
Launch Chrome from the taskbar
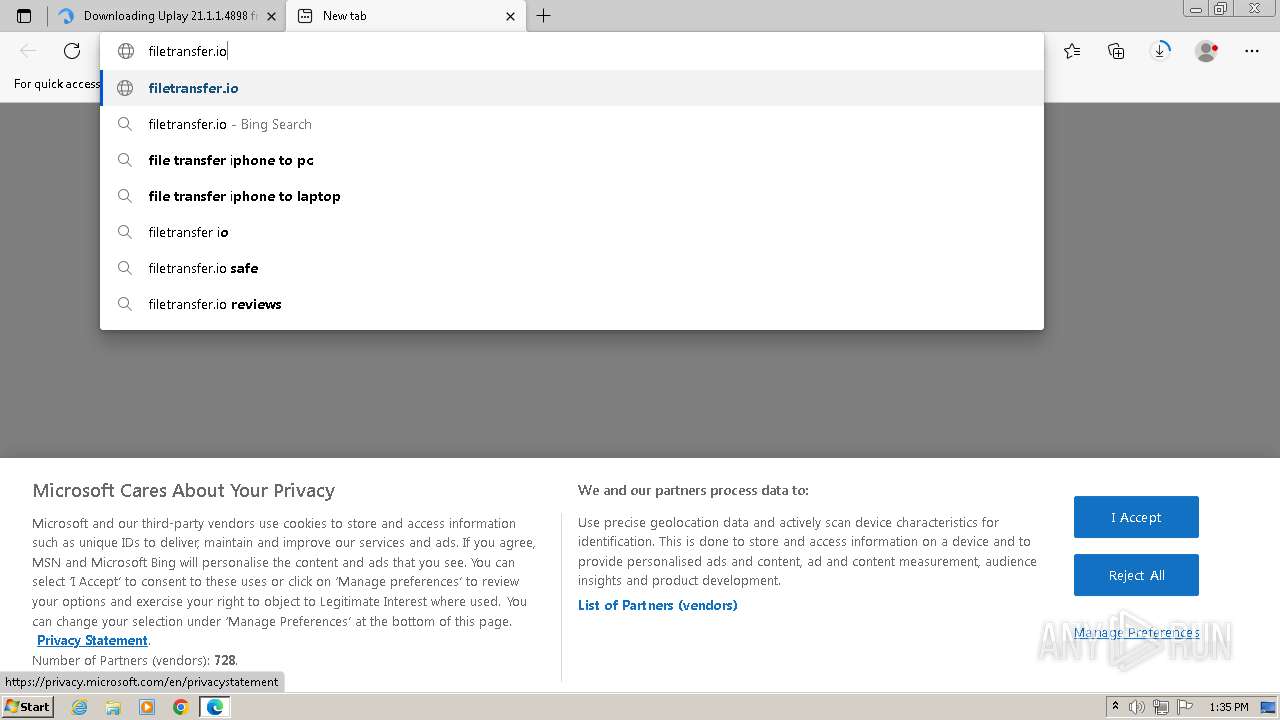pos(180,707)
